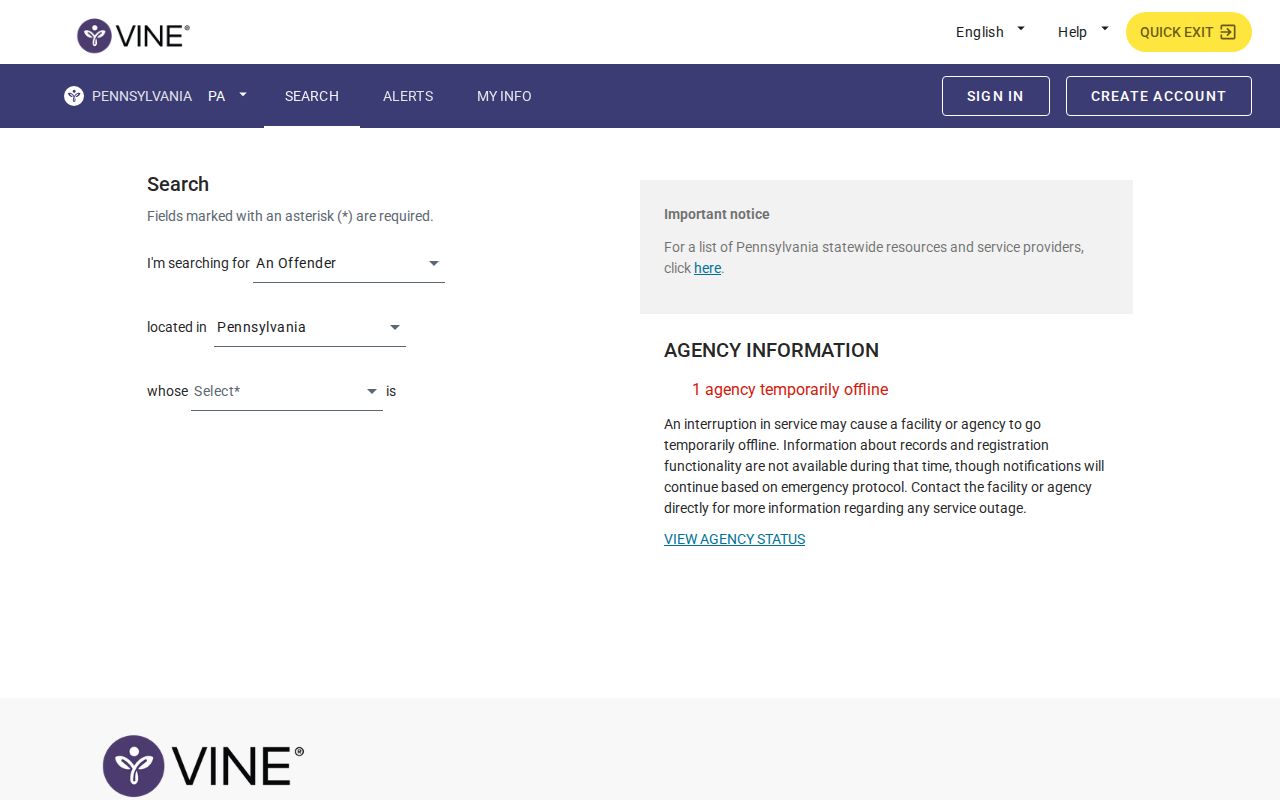The image size is (1280, 800).
Task: Click the 'Agency Information' heading
Action: (x=772, y=350)
